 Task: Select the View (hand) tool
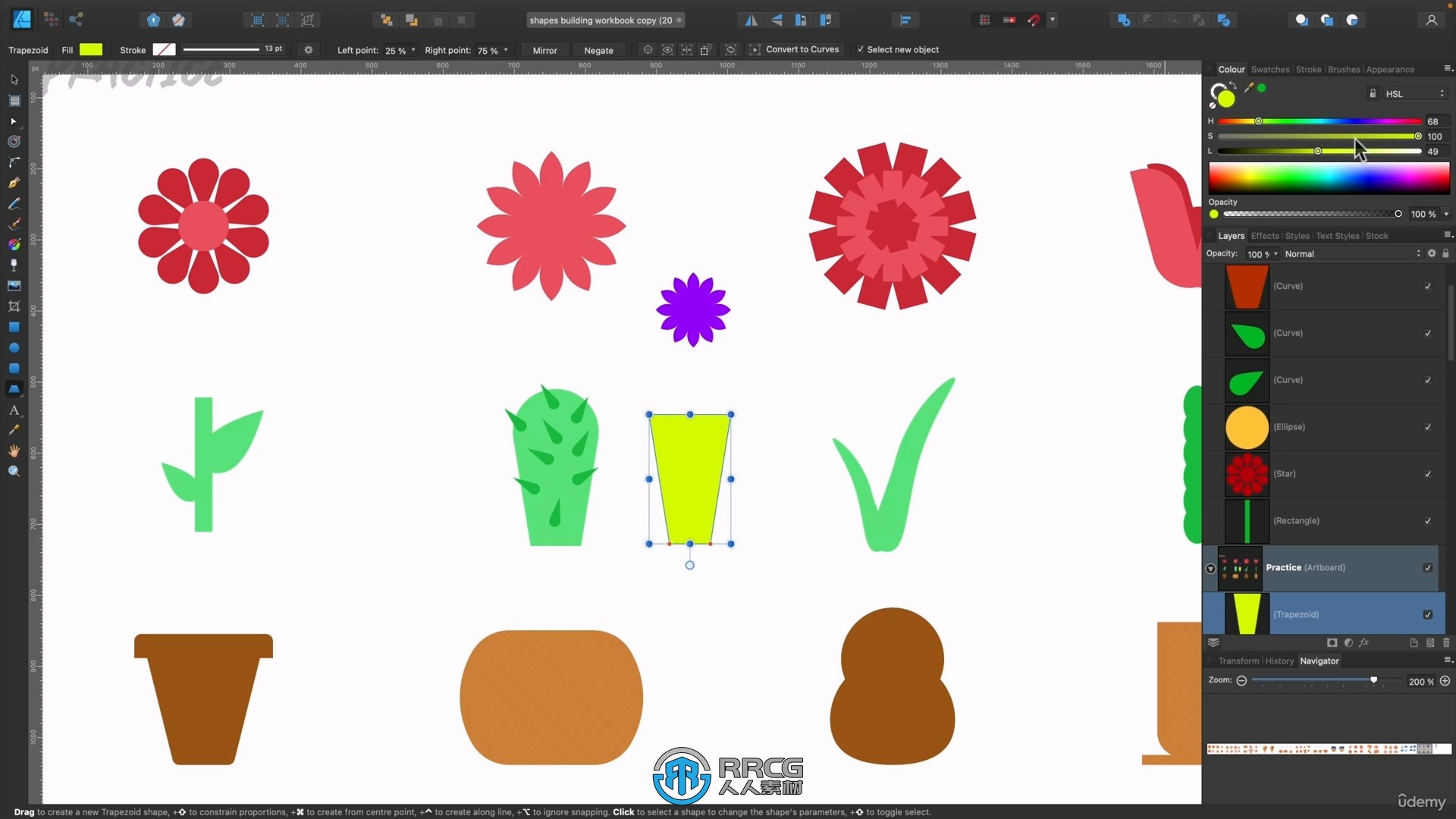14,450
